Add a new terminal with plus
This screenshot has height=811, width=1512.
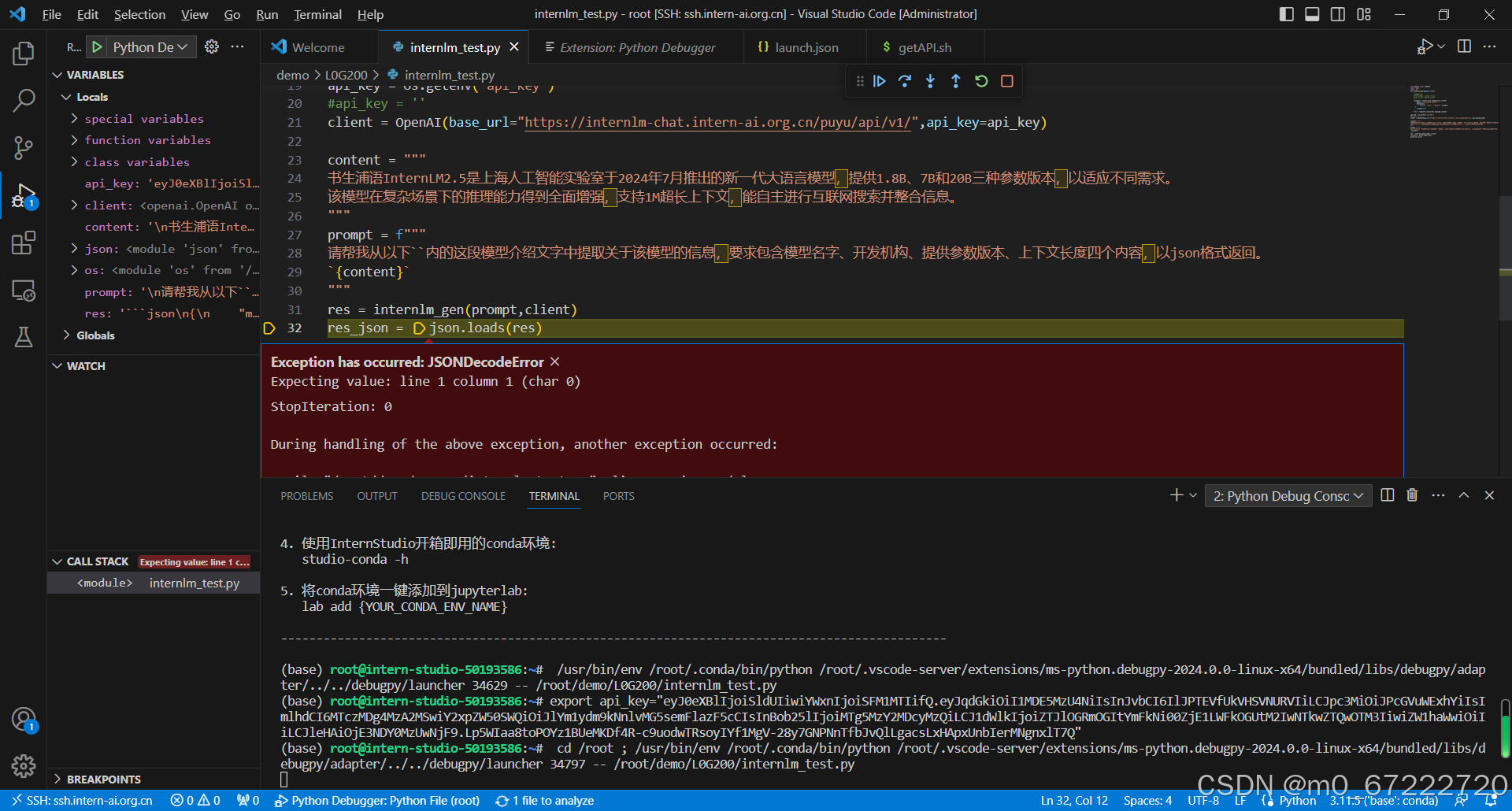tap(1177, 495)
